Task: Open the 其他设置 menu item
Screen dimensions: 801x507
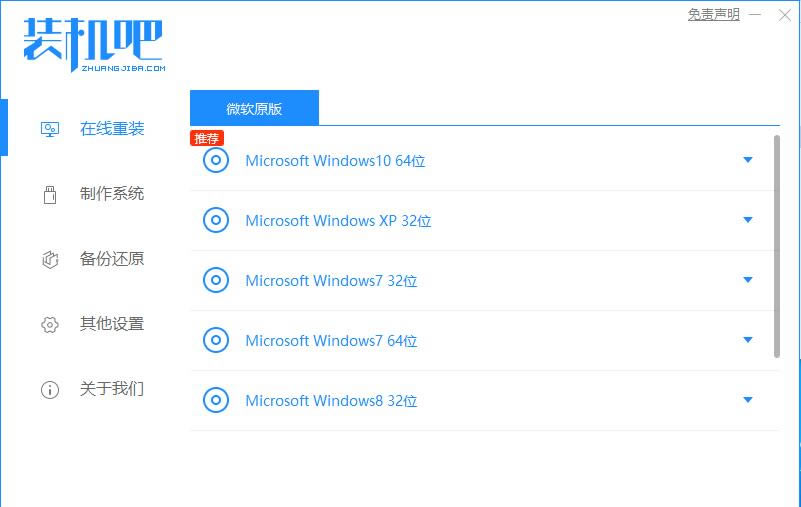Action: [x=112, y=324]
